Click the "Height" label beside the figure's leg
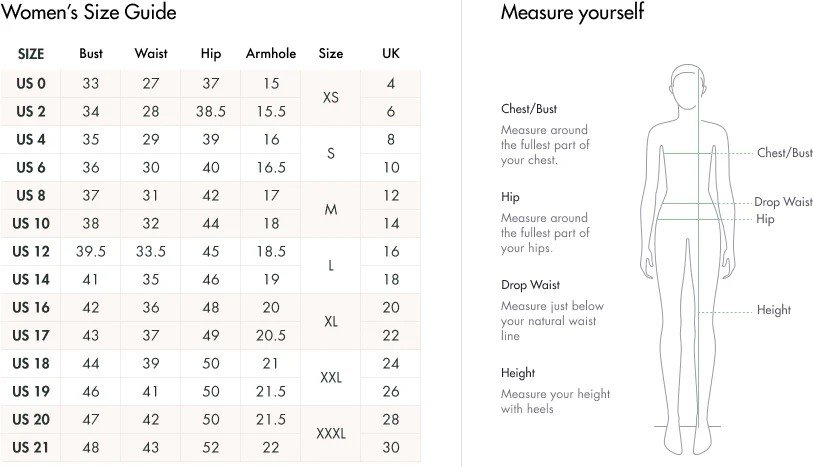 click(774, 310)
